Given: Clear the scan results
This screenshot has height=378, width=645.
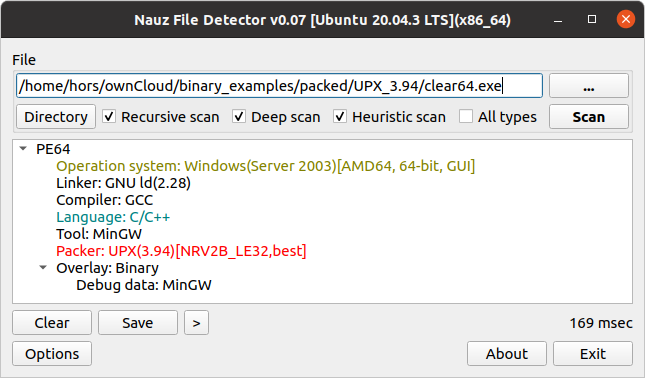Looking at the screenshot, I should pos(52,323).
